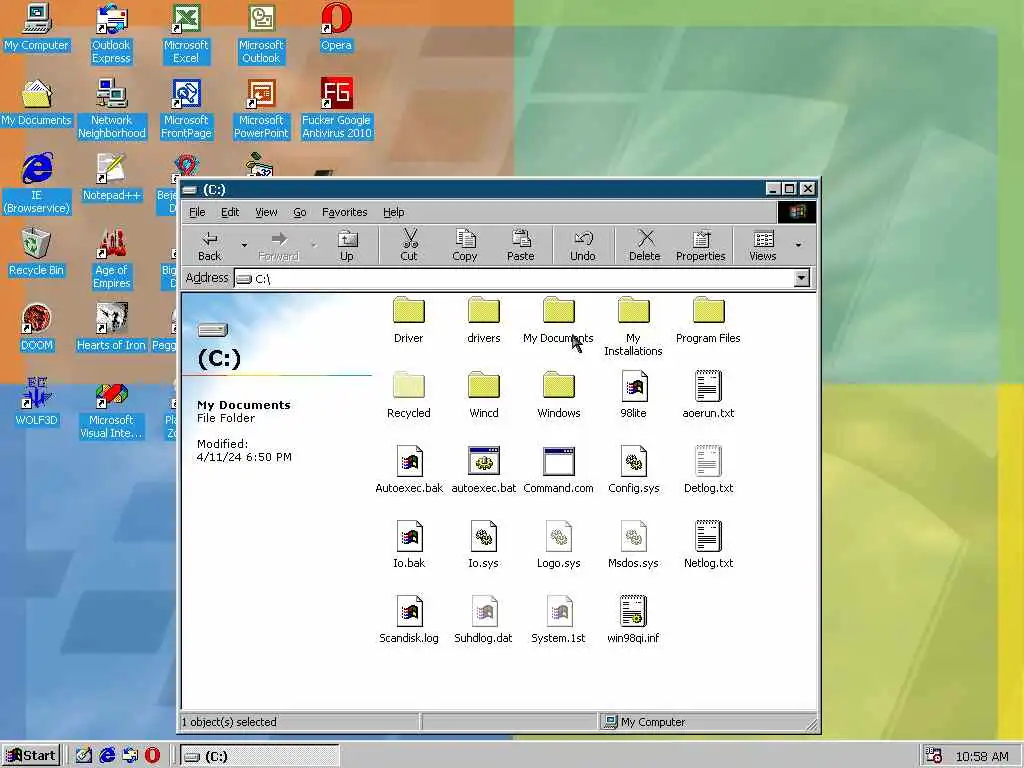This screenshot has height=768, width=1024.
Task: Select the Netlog.txt file
Action: [708, 545]
